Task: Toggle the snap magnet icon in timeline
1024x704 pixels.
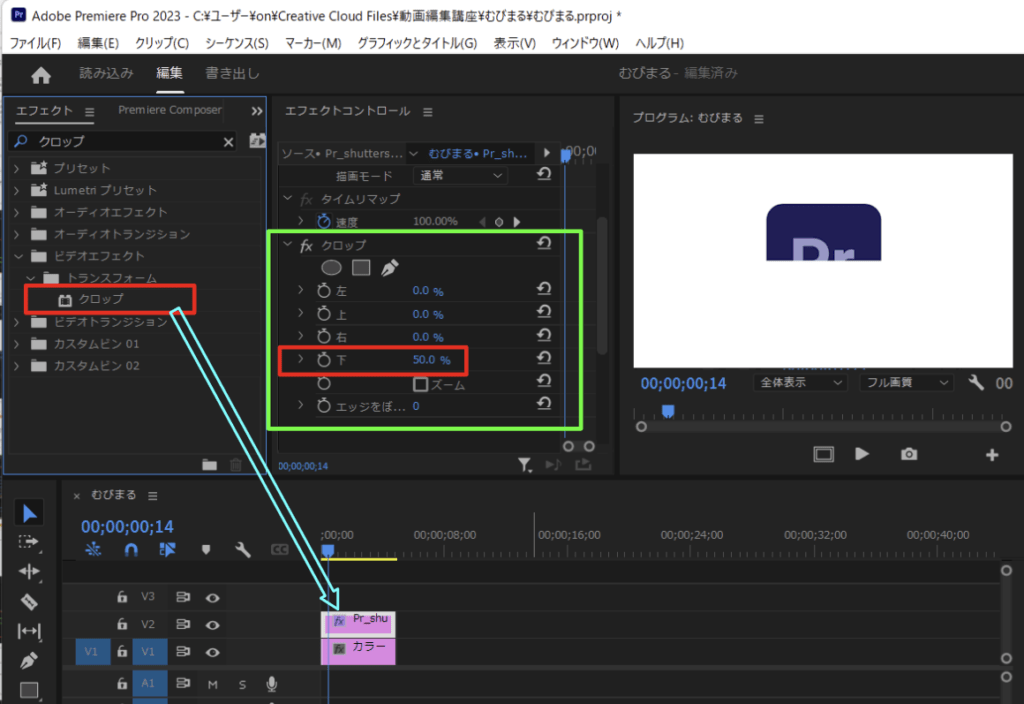Action: 130,549
